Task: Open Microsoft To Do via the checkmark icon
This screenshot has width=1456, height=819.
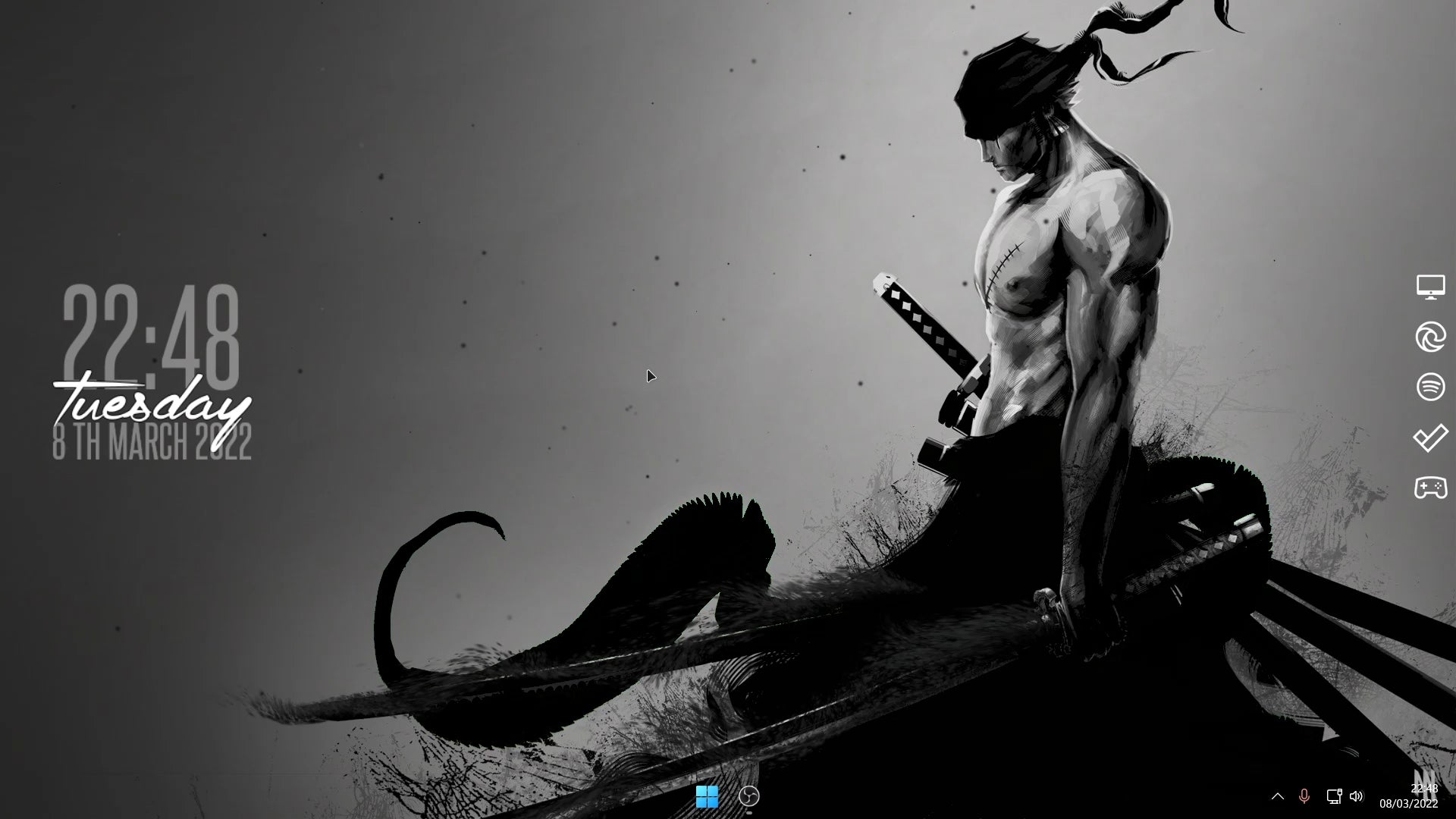Action: (x=1430, y=438)
